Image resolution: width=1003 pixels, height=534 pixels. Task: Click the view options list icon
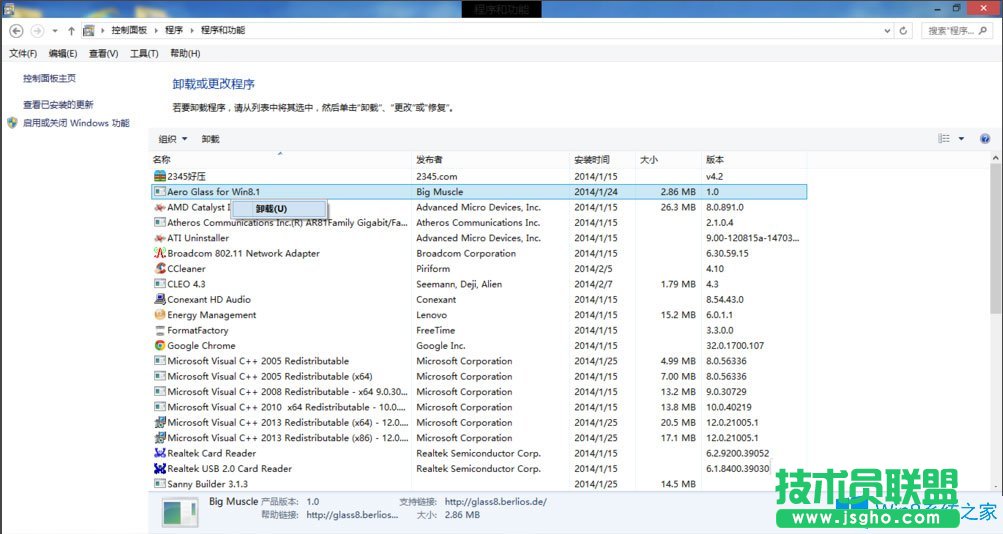tap(944, 139)
